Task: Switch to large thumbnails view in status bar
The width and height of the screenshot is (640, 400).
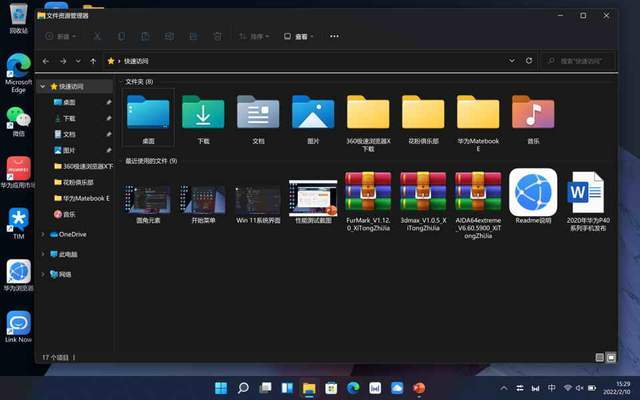Action: click(x=612, y=356)
